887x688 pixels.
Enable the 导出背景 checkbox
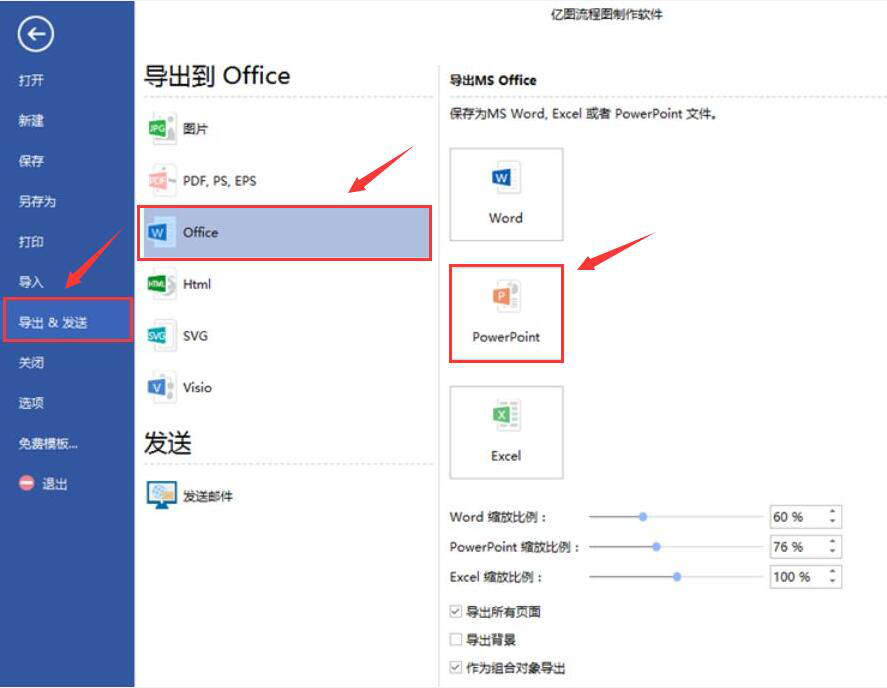point(456,639)
